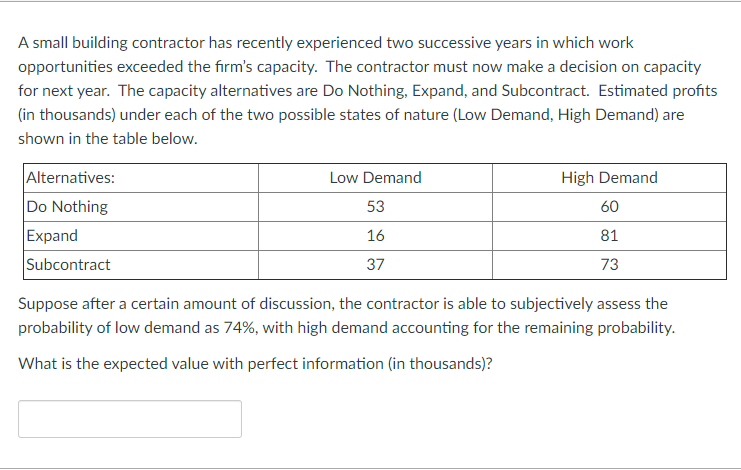
Task: Click the expected value question sentence
Action: tap(255, 364)
